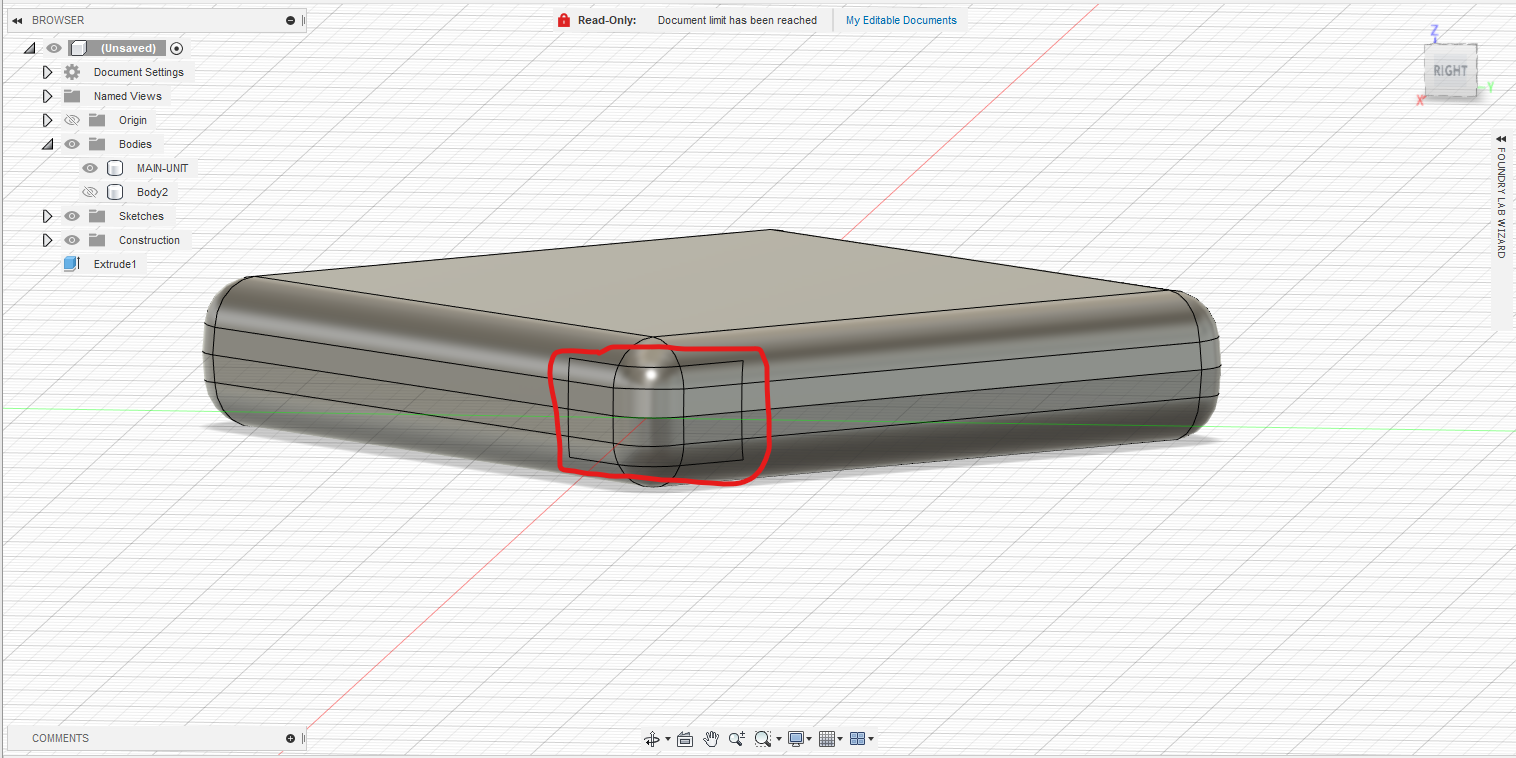Collapse the Bodies folder

click(46, 143)
